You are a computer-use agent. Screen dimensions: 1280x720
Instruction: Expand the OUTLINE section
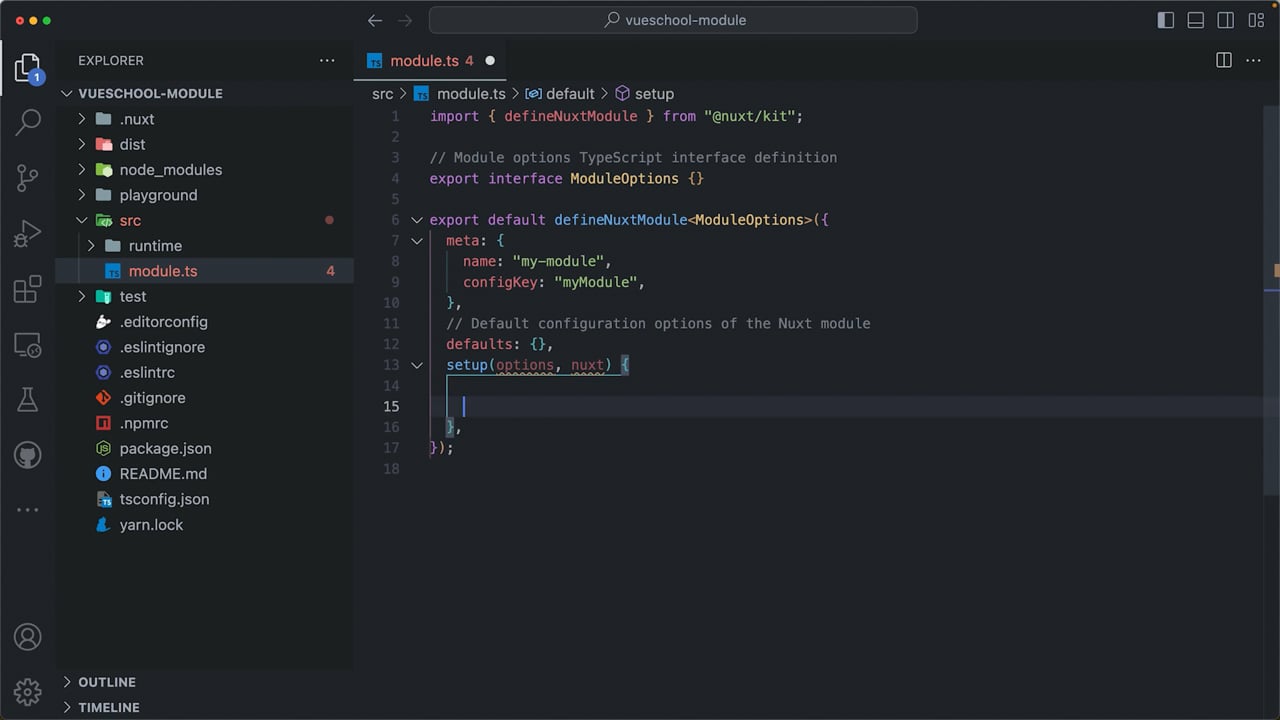pyautogui.click(x=204, y=682)
